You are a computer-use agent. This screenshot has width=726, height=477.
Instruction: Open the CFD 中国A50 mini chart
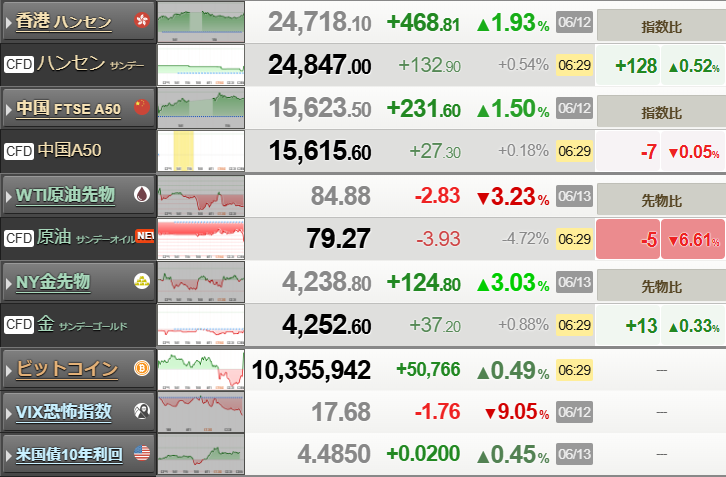point(201,151)
